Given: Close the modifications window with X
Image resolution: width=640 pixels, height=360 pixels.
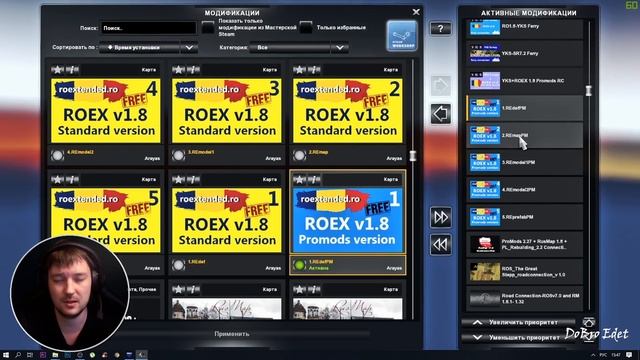Looking at the screenshot, I should pyautogui.click(x=416, y=12).
